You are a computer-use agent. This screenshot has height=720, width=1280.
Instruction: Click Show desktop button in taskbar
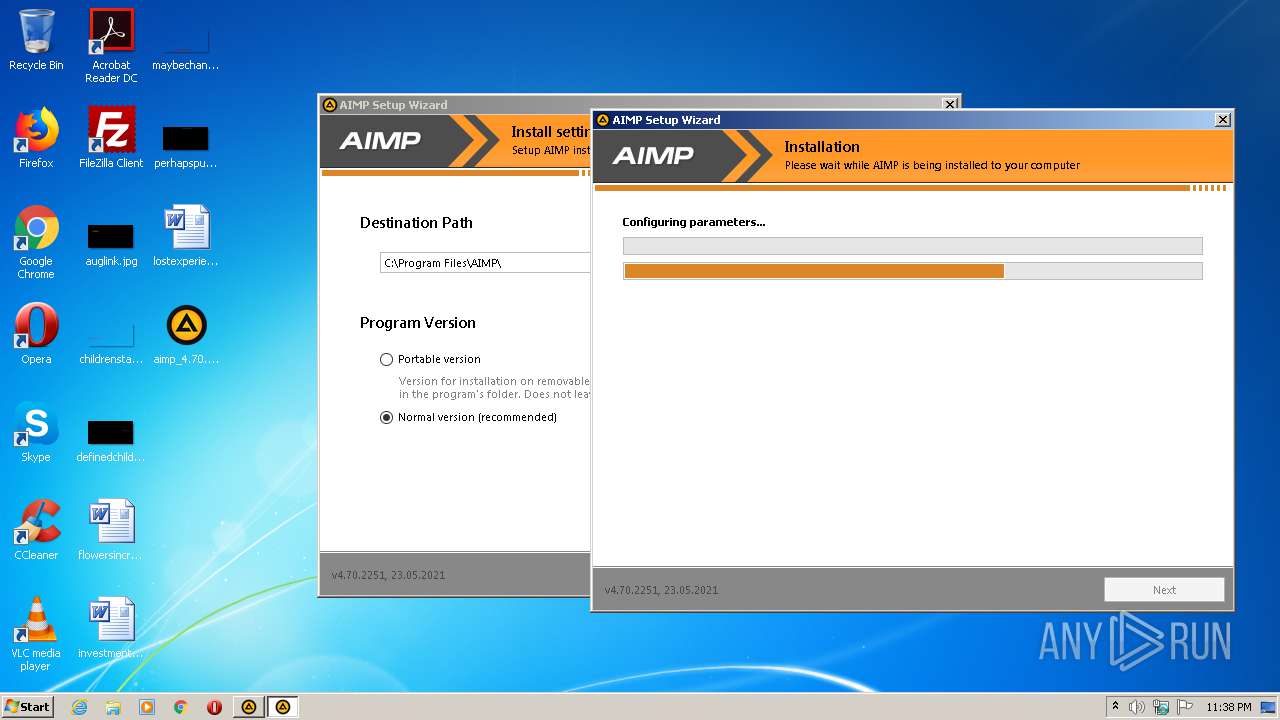coord(1269,707)
